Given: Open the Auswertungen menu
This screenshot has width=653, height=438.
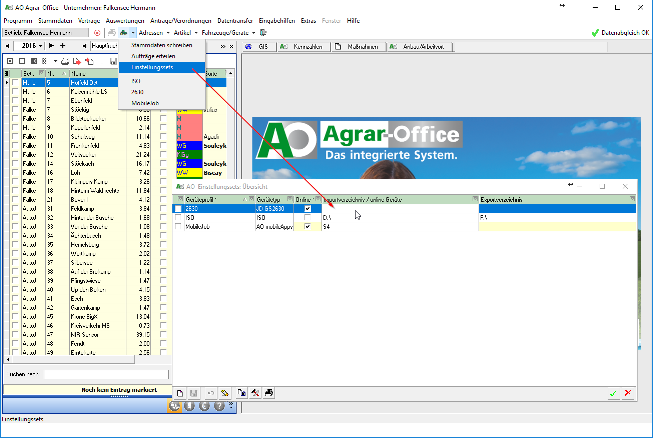Looking at the screenshot, I should click(125, 20).
